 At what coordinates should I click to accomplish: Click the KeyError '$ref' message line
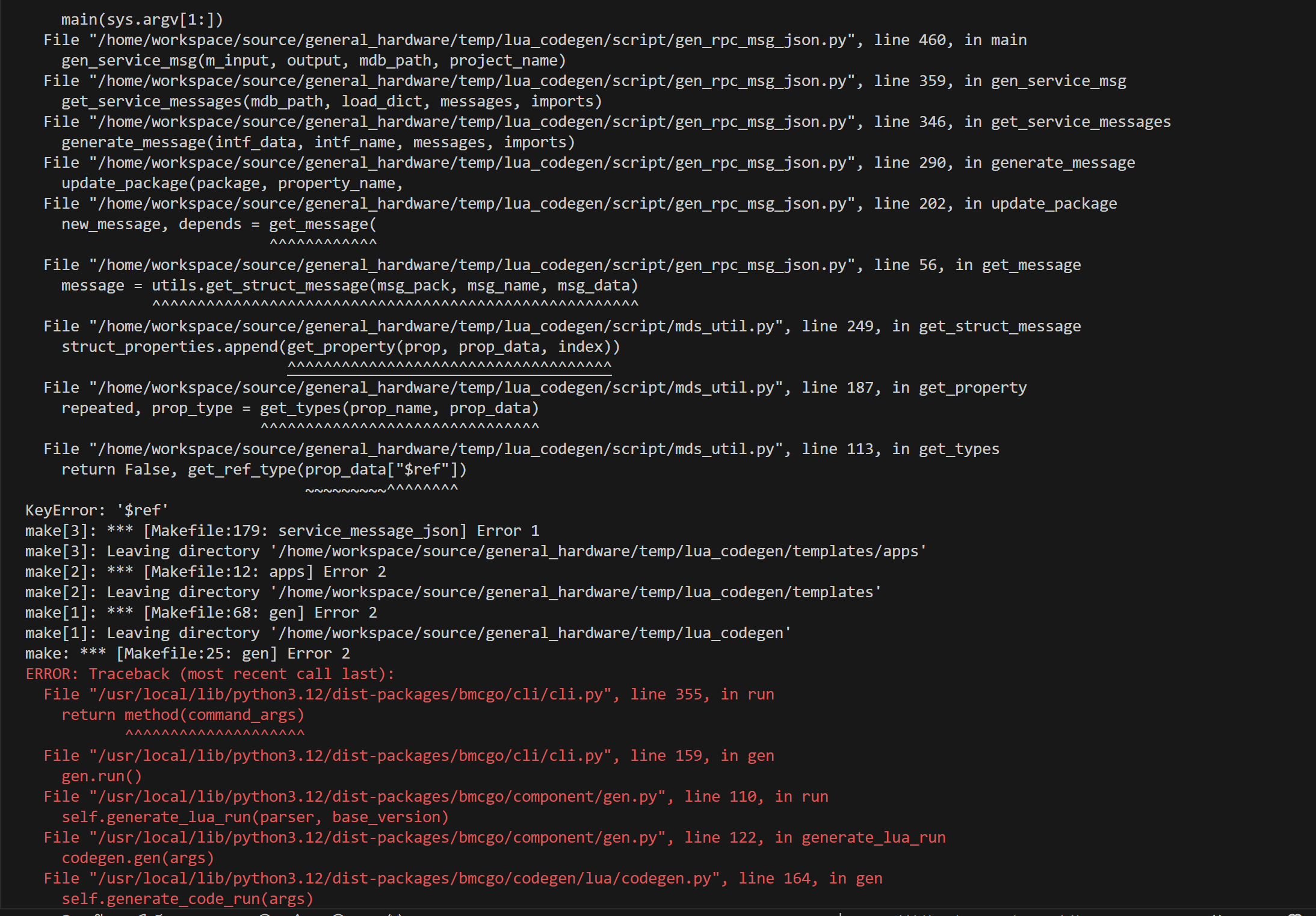point(96,511)
